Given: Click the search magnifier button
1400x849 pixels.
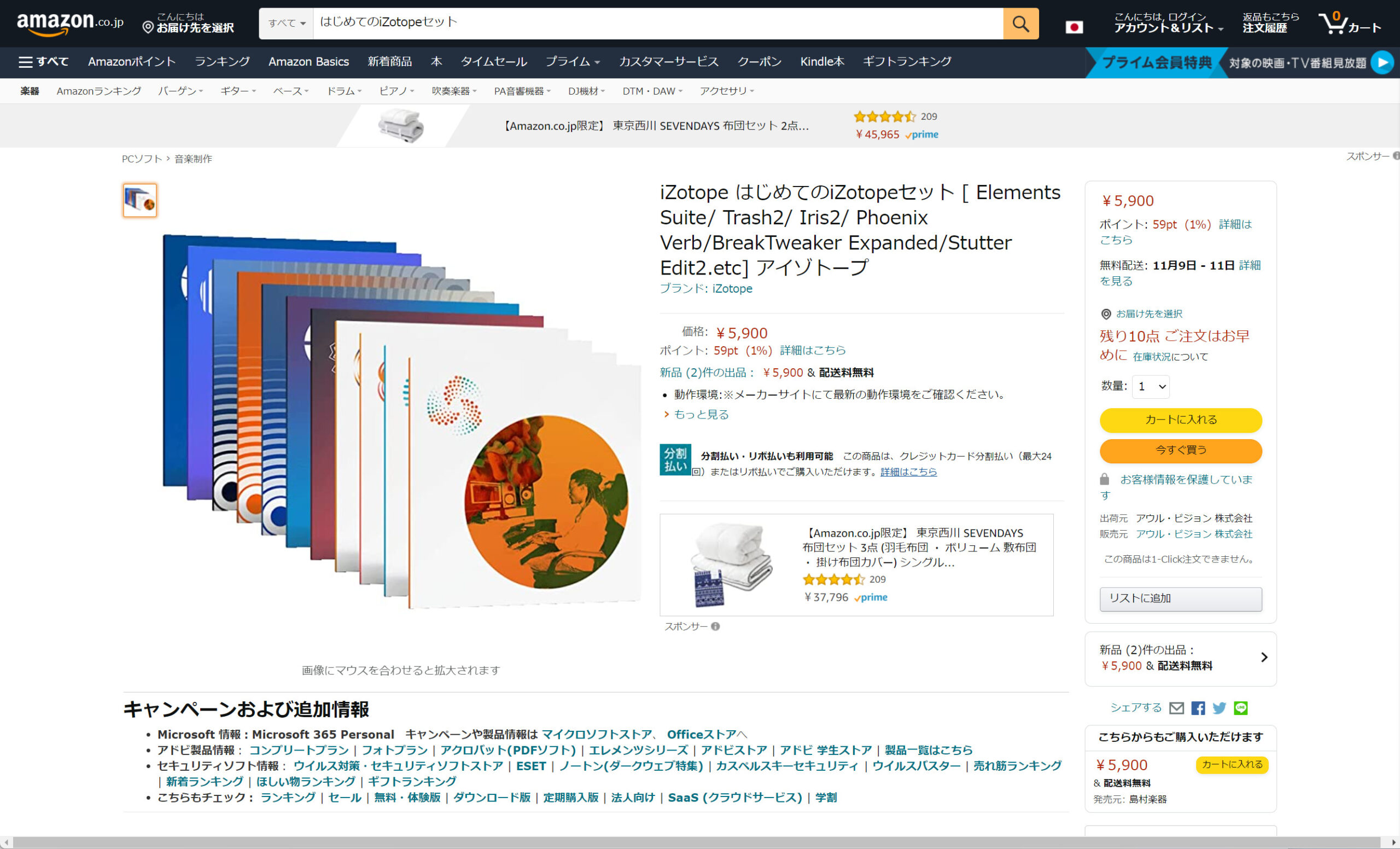Looking at the screenshot, I should (1020, 24).
